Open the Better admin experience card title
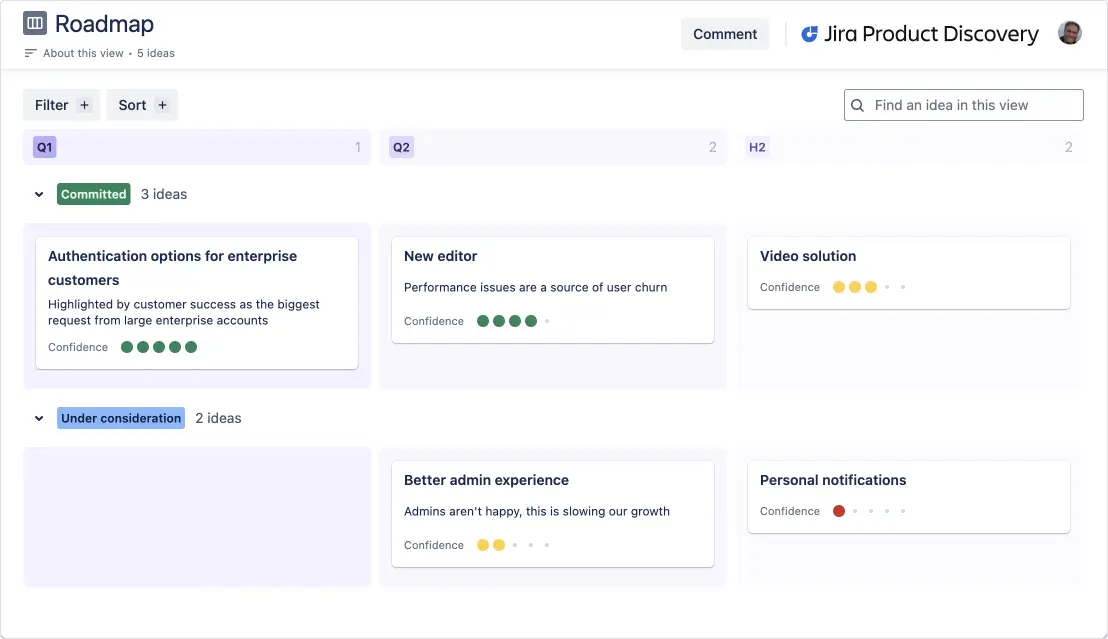 pyautogui.click(x=486, y=480)
